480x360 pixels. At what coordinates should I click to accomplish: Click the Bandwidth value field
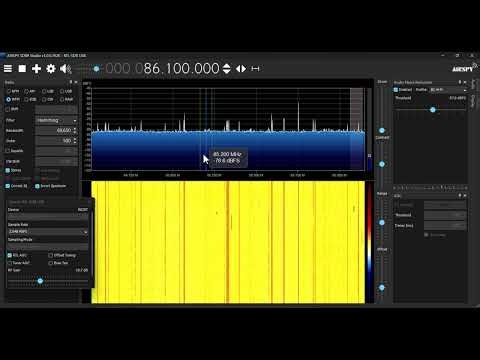coord(54,130)
